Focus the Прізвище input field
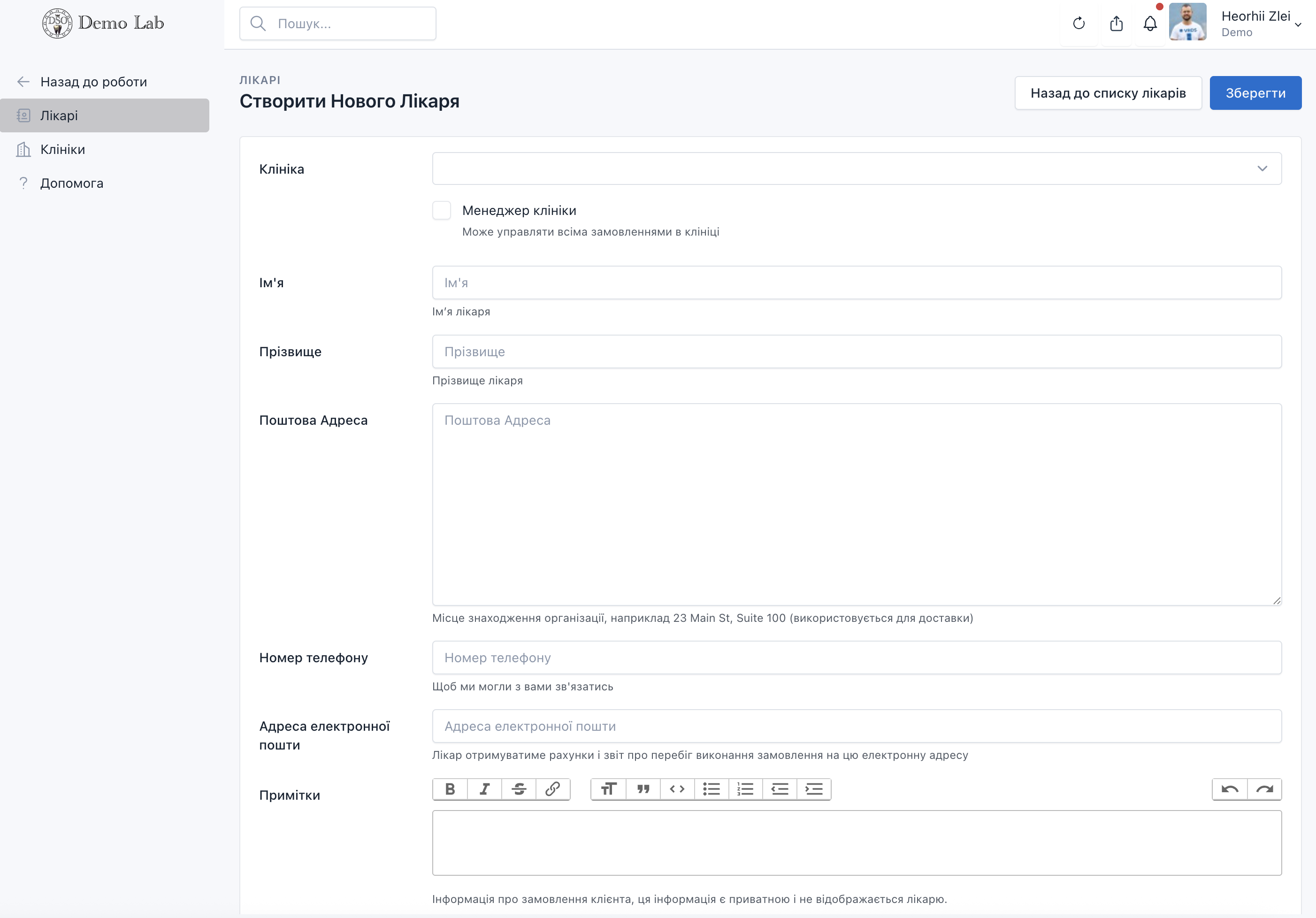The width and height of the screenshot is (1316, 918). [857, 351]
